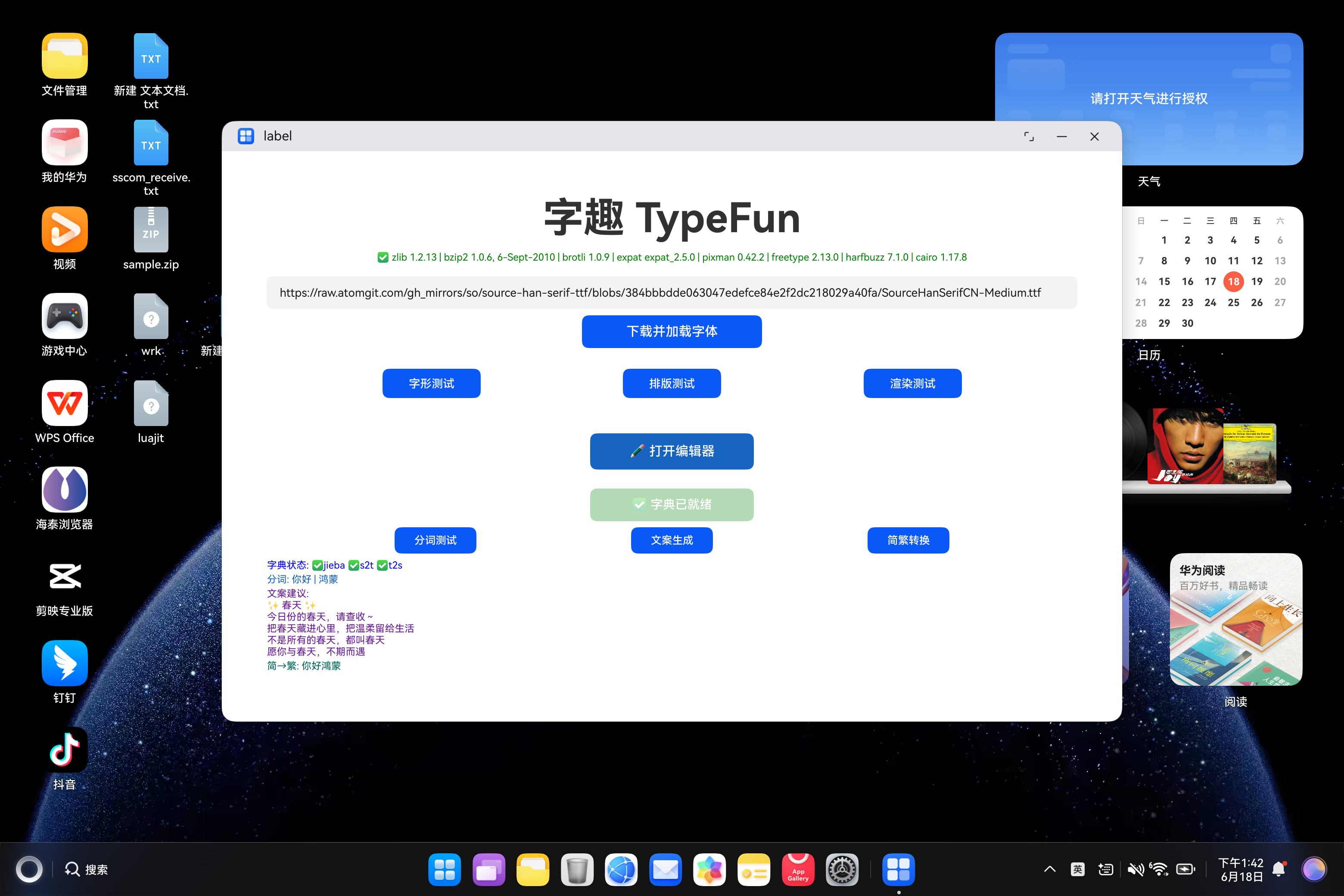Open the 海泰浏览器 icon
Viewport: 1344px width, 896px height.
coord(65,489)
